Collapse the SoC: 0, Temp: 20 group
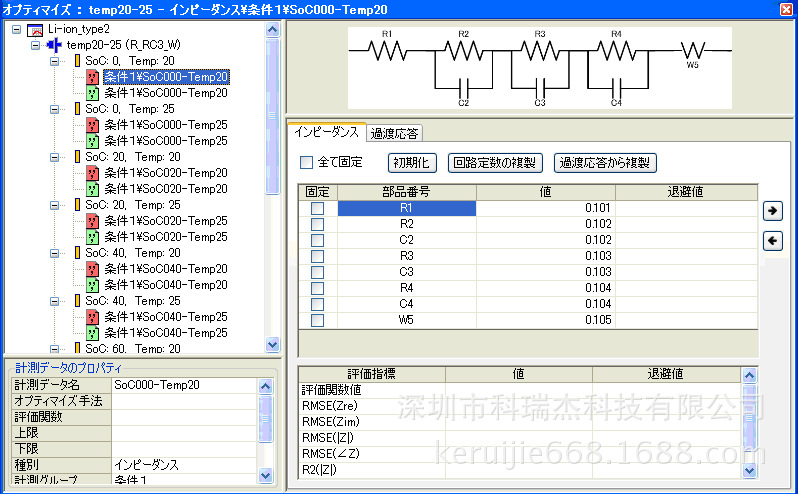 54,61
